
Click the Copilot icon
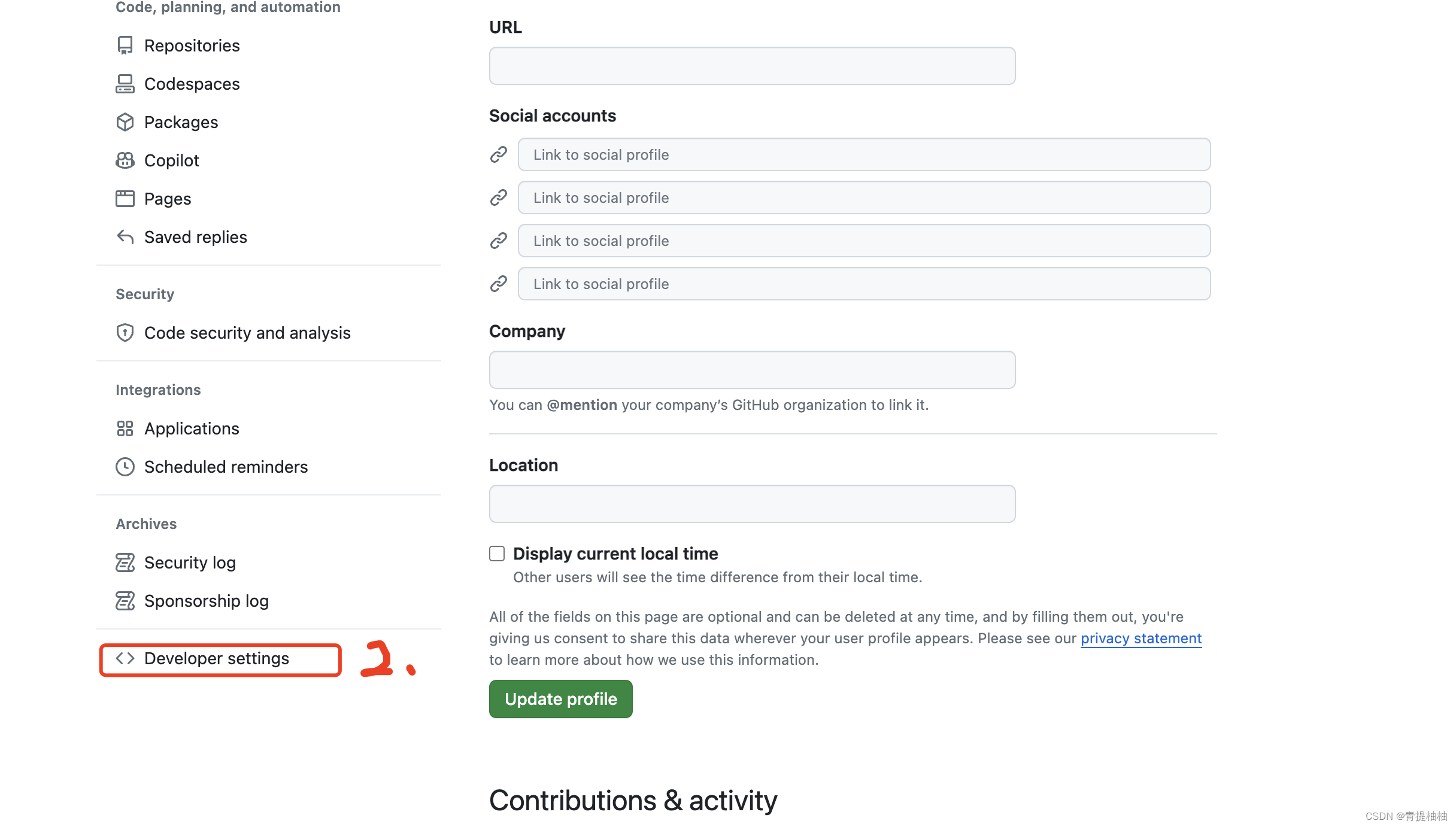[125, 160]
